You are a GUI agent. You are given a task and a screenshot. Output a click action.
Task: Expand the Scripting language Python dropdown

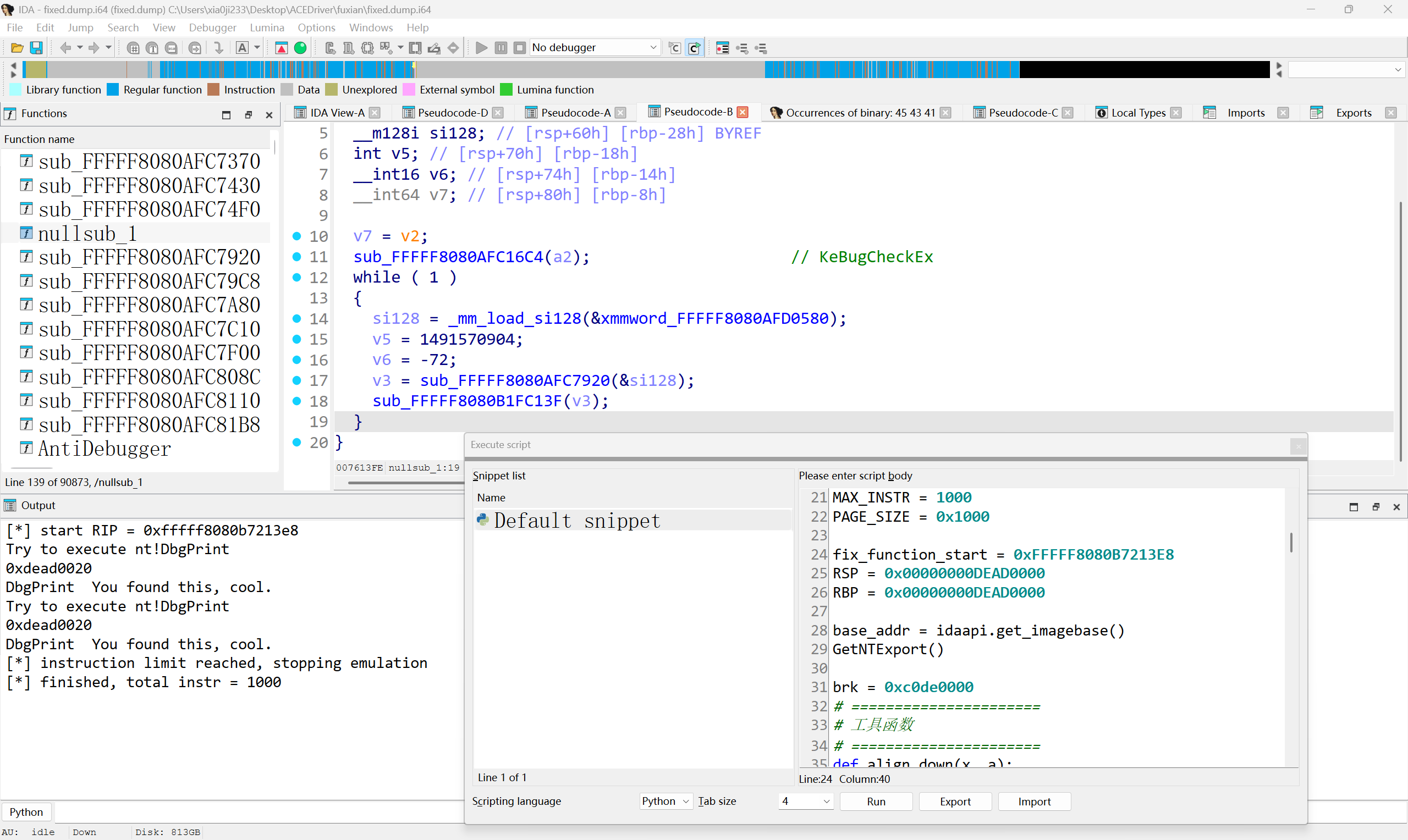point(666,801)
